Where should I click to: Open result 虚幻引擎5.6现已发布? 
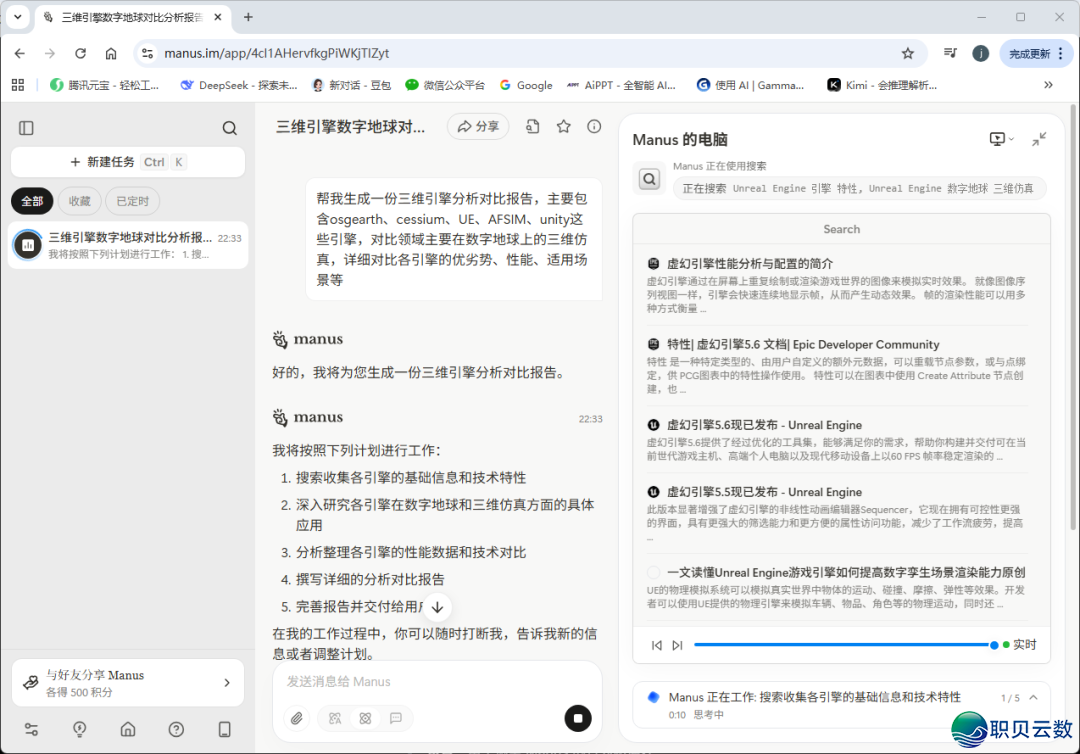pyautogui.click(x=764, y=425)
